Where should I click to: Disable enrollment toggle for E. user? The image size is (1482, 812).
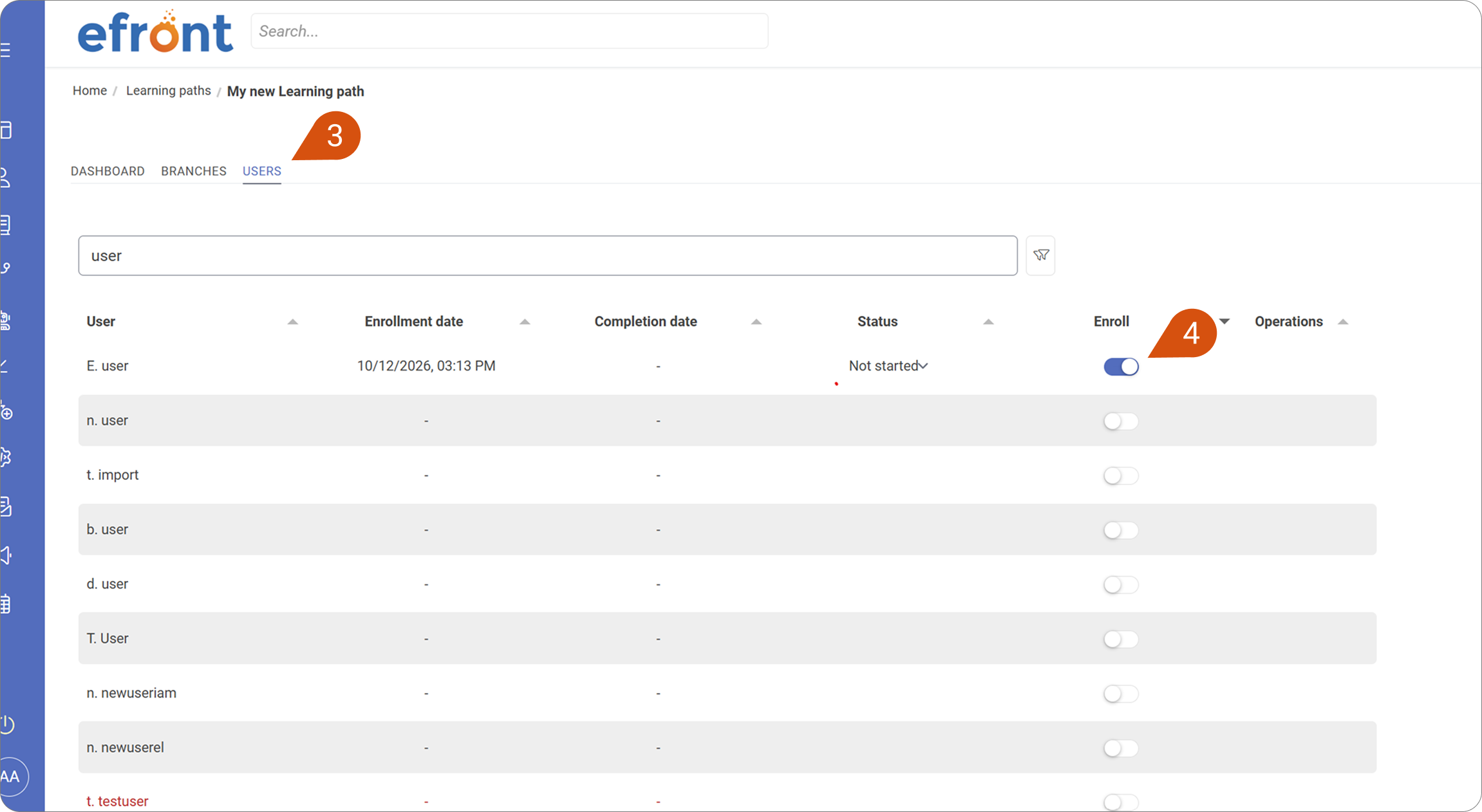[1121, 367]
